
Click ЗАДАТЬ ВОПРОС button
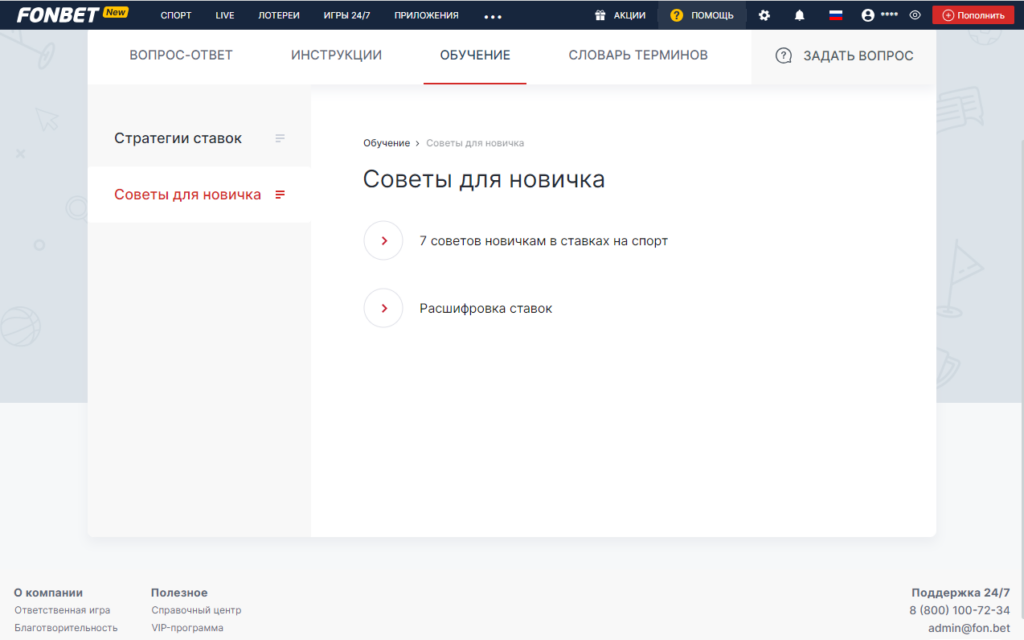coord(844,56)
